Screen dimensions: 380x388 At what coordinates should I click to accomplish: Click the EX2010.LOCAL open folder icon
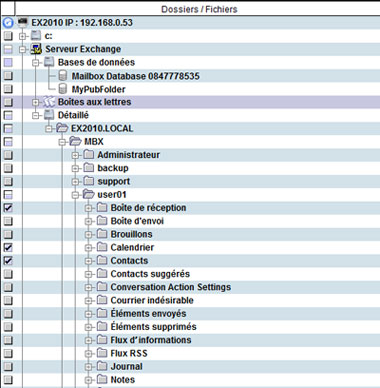(62, 128)
